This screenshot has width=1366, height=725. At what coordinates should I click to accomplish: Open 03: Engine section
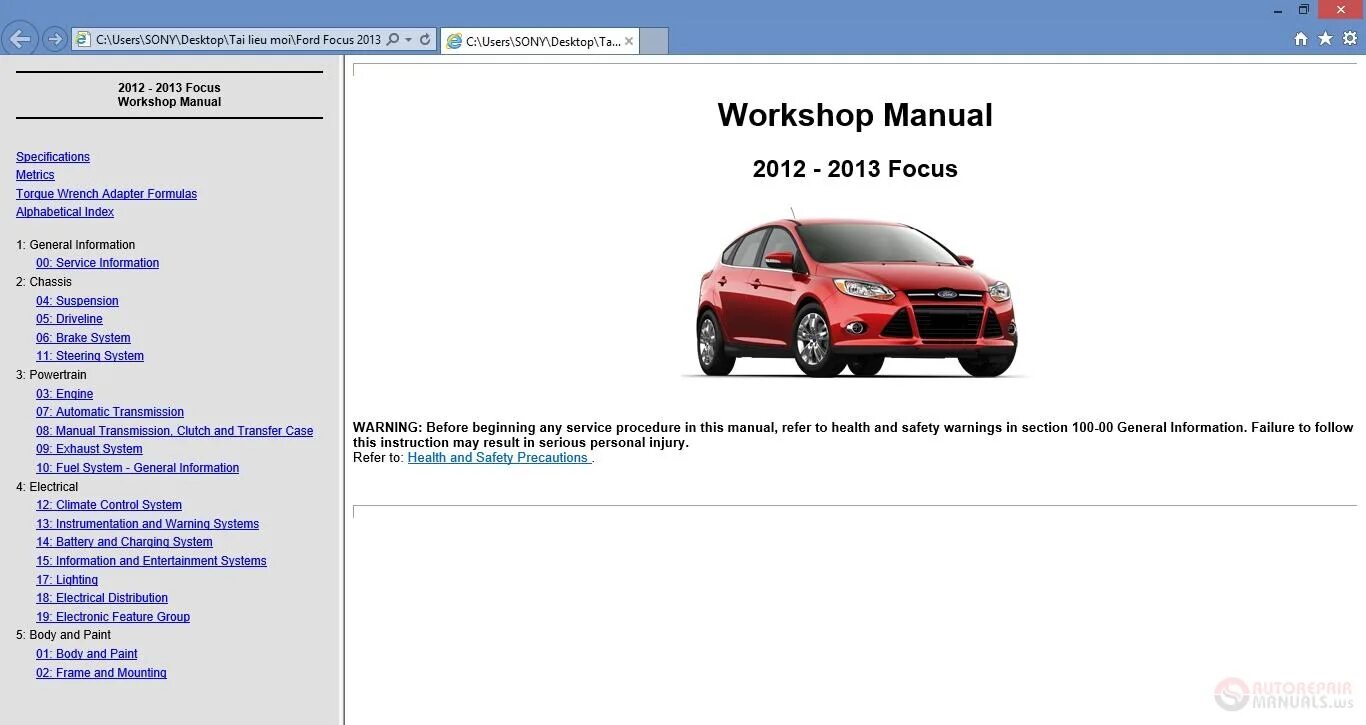(x=65, y=394)
